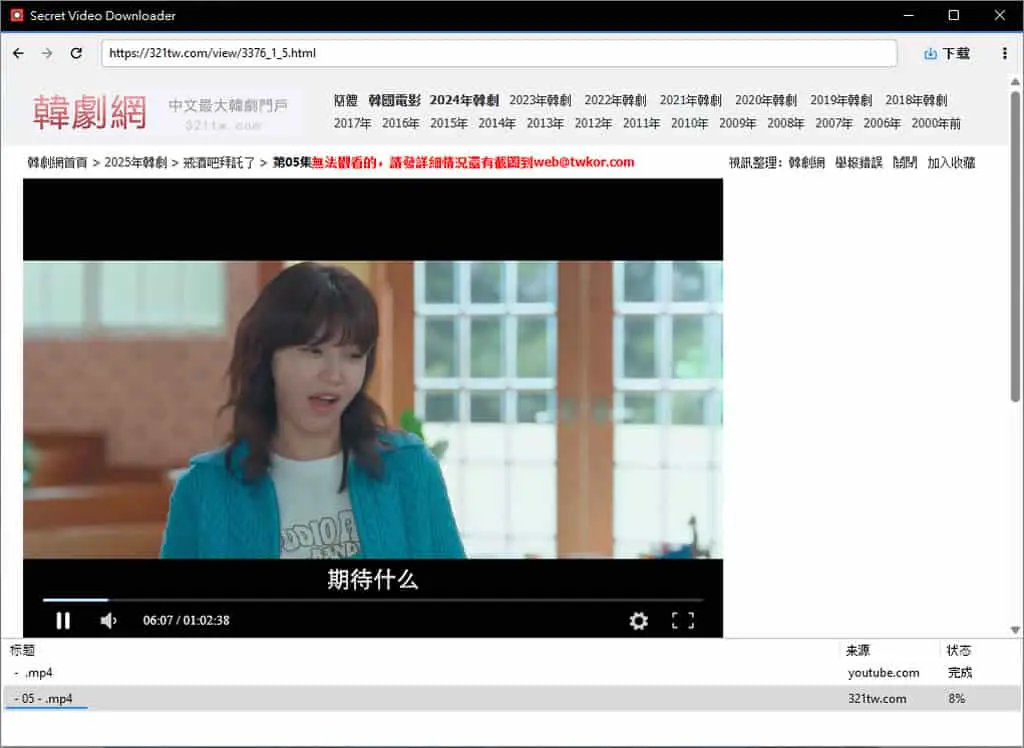Click the 韓劇網 site logo

click(89, 112)
